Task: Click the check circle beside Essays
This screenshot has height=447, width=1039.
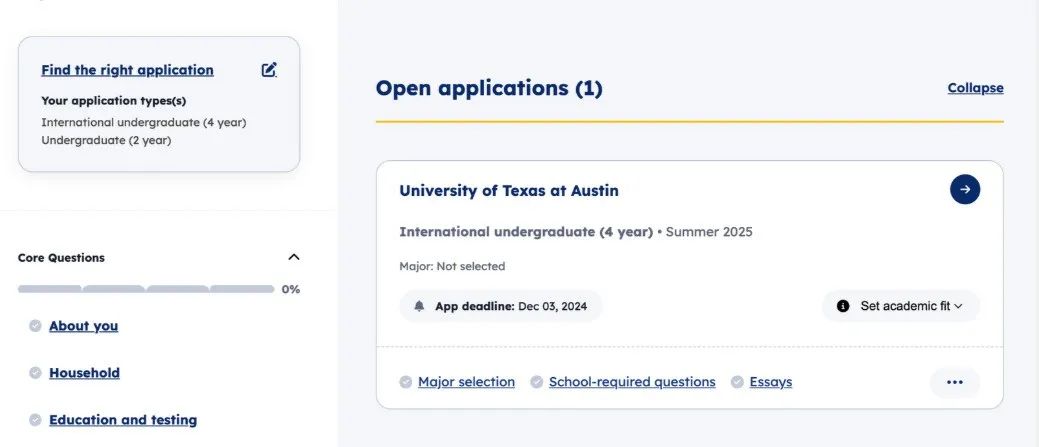Action: point(737,382)
